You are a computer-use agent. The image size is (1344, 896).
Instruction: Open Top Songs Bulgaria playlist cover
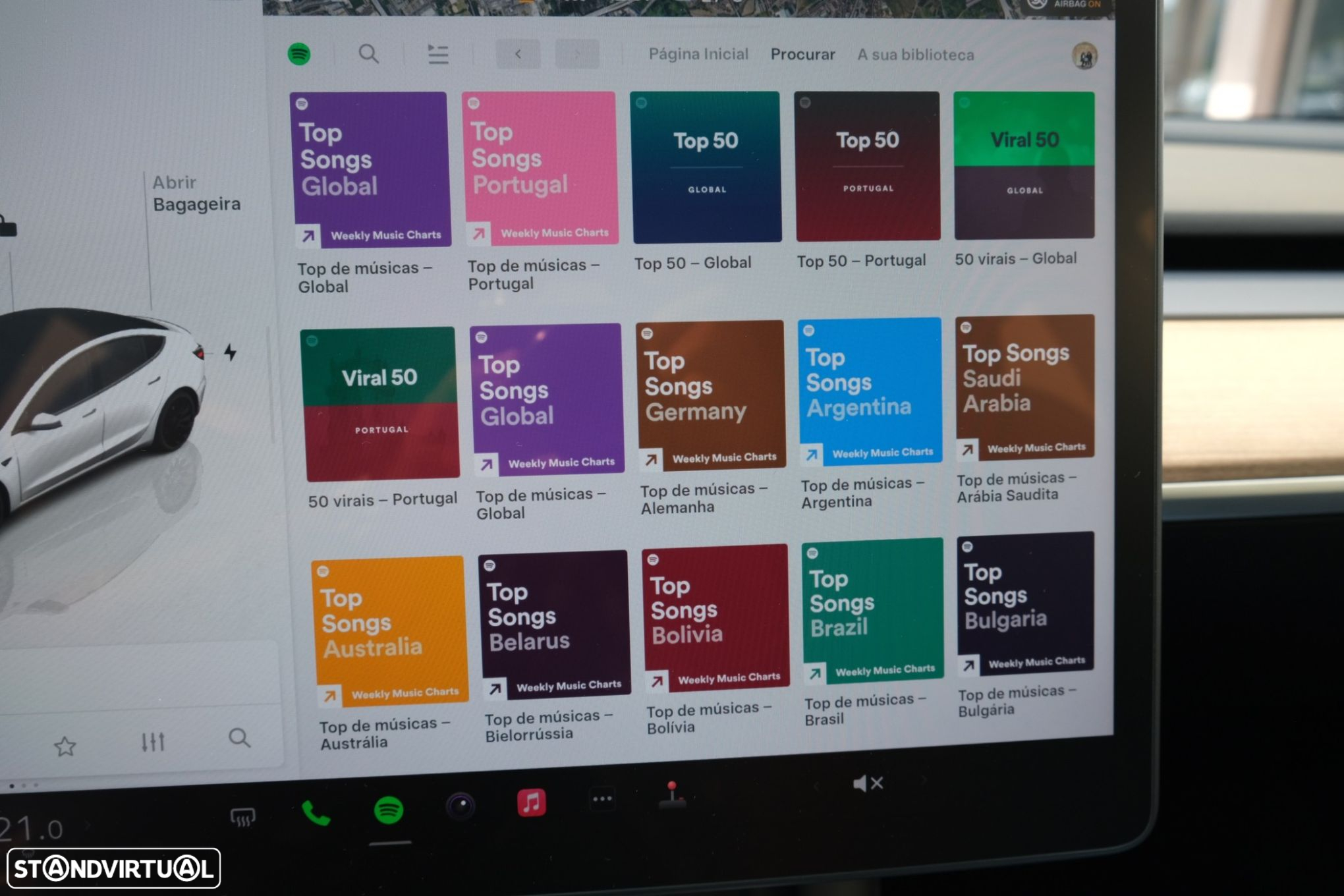click(1026, 603)
